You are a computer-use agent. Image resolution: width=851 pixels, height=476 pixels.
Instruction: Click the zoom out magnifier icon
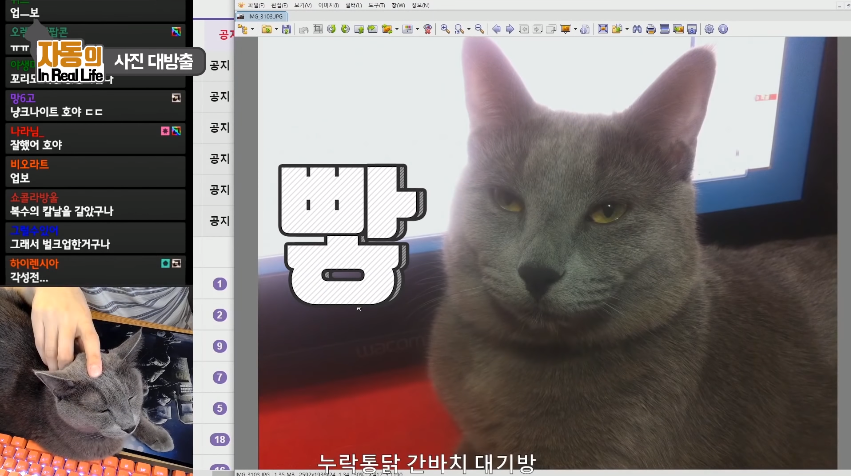pyautogui.click(x=480, y=29)
